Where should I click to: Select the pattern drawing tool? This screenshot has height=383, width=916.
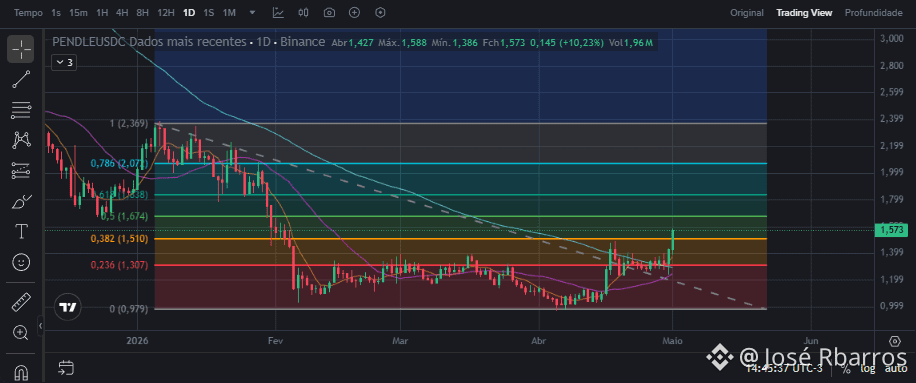coord(21,140)
